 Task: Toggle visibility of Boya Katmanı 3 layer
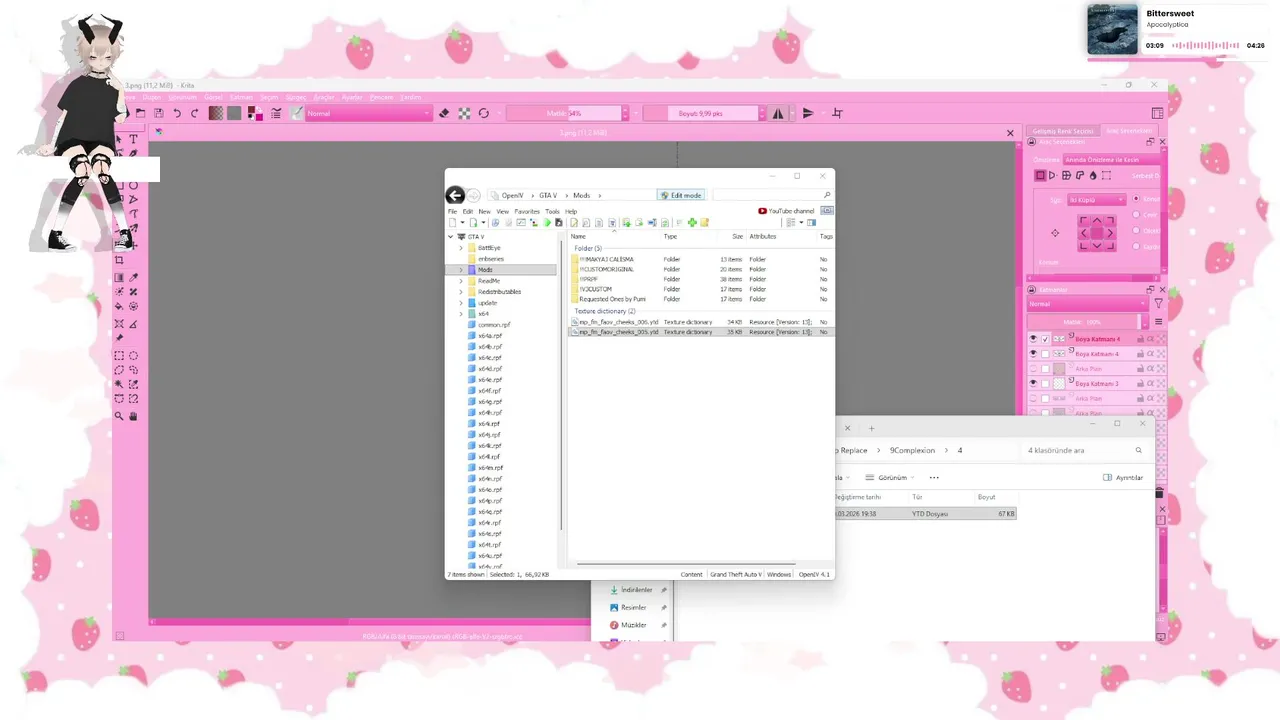click(x=1033, y=383)
